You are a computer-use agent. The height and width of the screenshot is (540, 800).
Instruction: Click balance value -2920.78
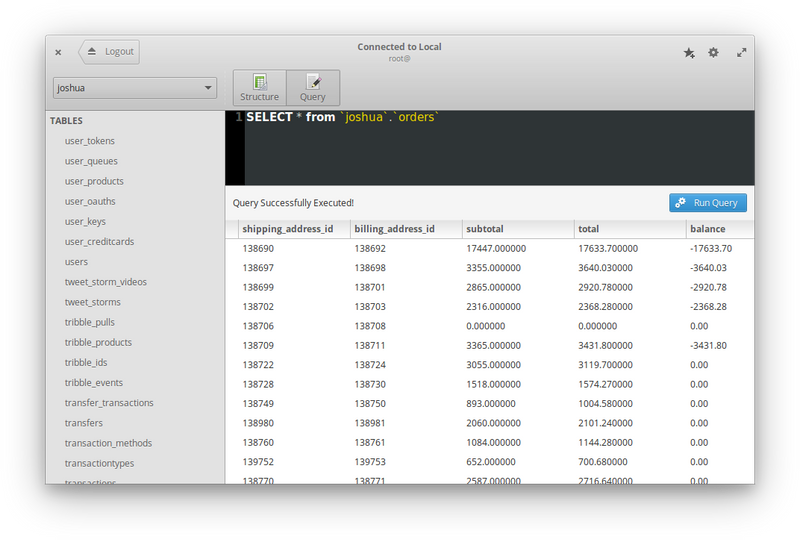pos(708,287)
